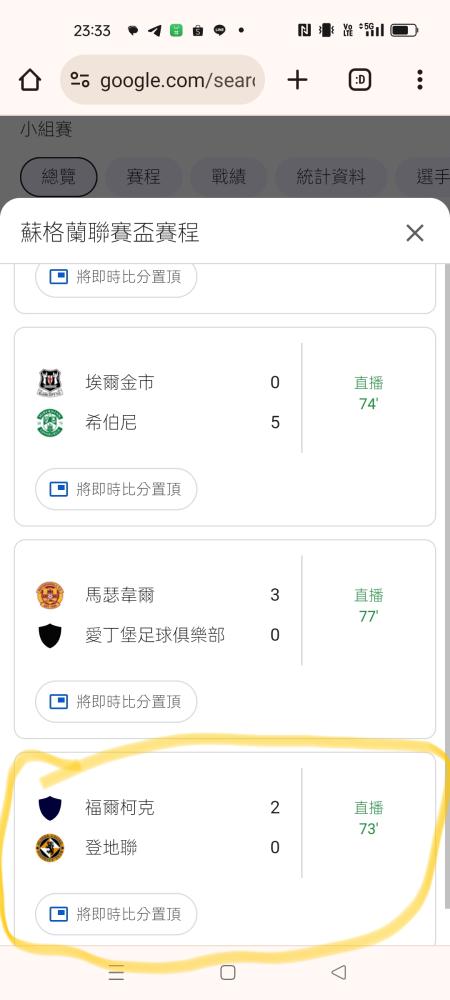The height and width of the screenshot is (1000, 450).
Task: Tap the 希伯尼 team crest
Action: (x=50, y=422)
